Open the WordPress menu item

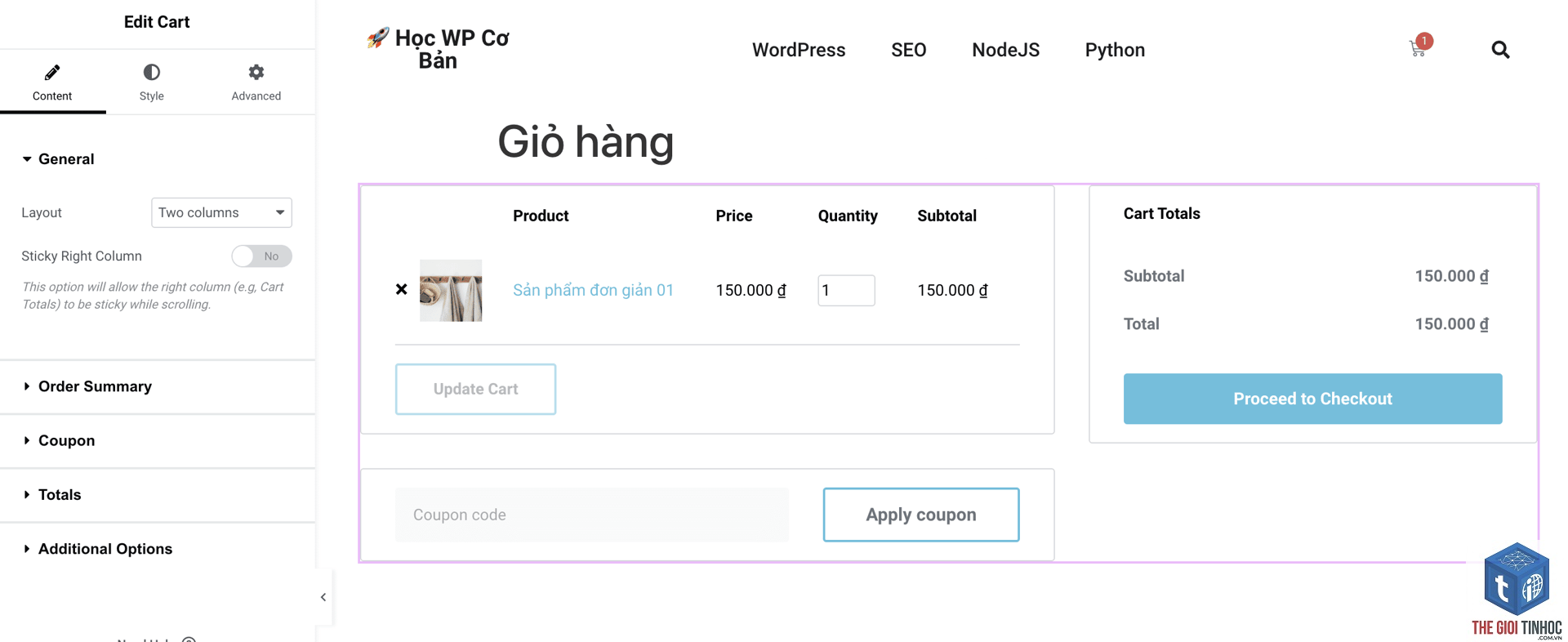799,50
